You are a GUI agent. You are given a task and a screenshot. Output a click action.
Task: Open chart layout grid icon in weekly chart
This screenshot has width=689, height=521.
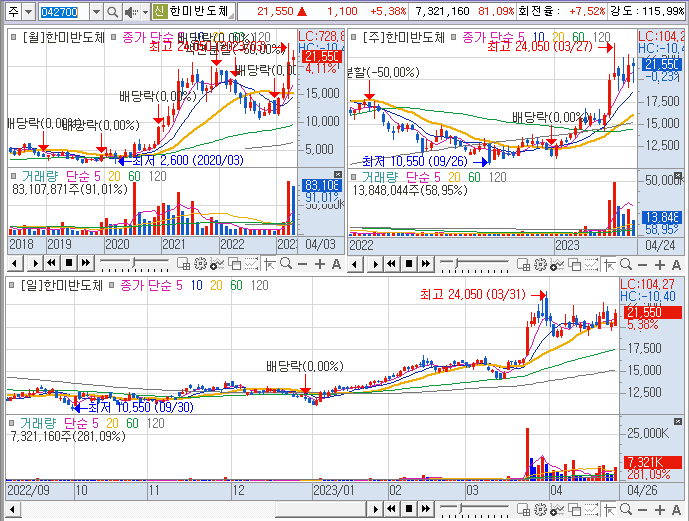523,264
